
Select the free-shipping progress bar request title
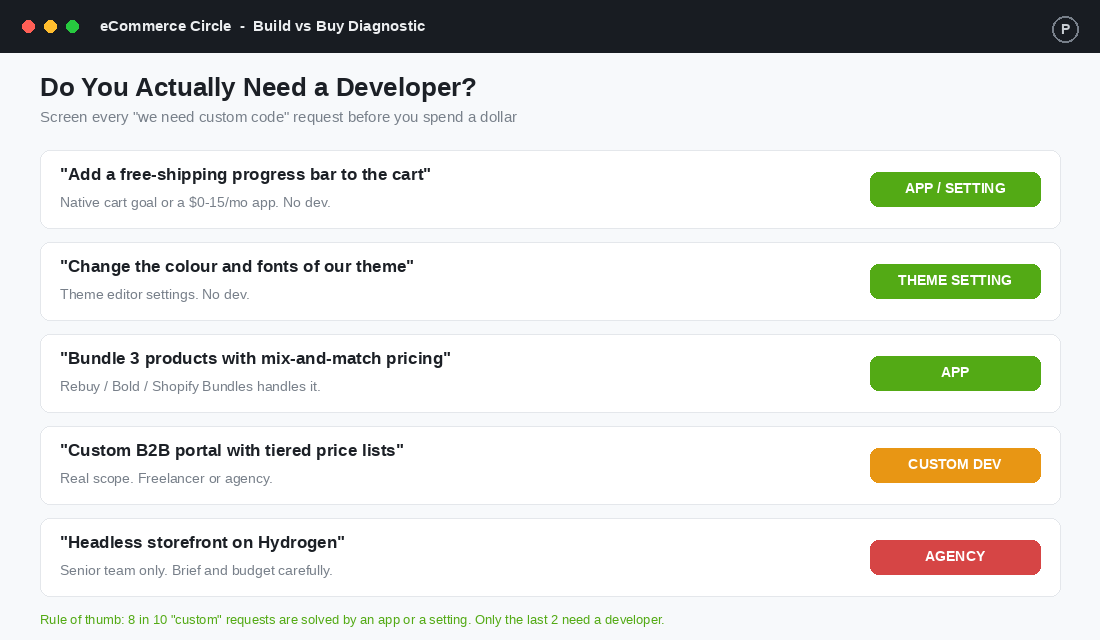245,174
